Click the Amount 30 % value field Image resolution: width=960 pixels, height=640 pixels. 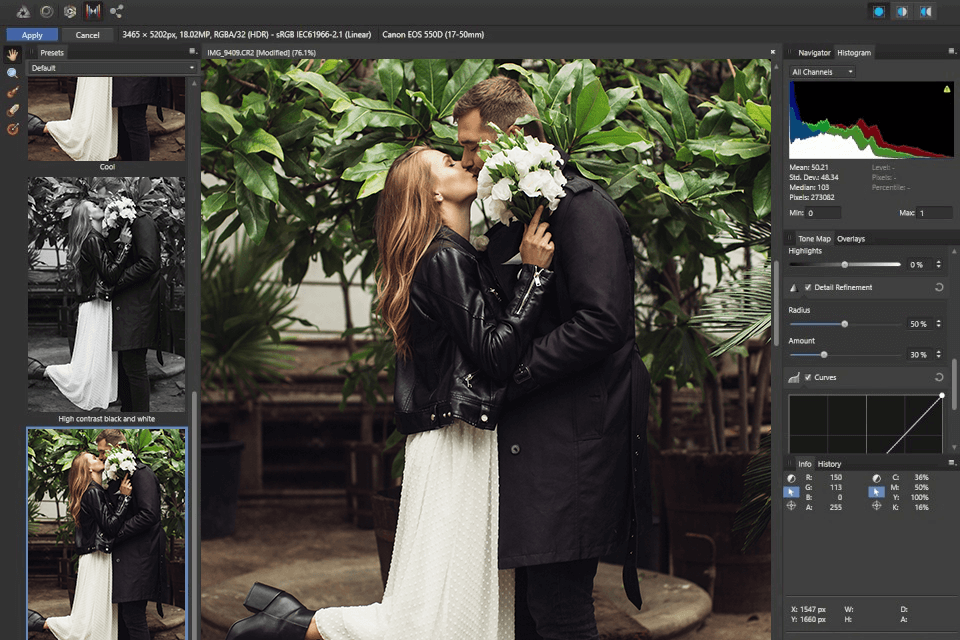pos(919,354)
